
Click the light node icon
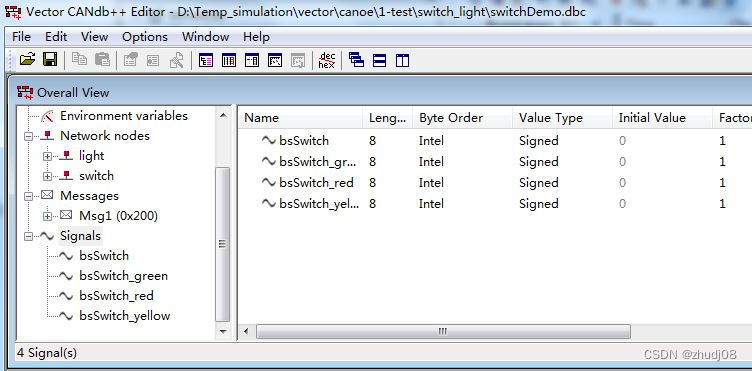(66, 156)
